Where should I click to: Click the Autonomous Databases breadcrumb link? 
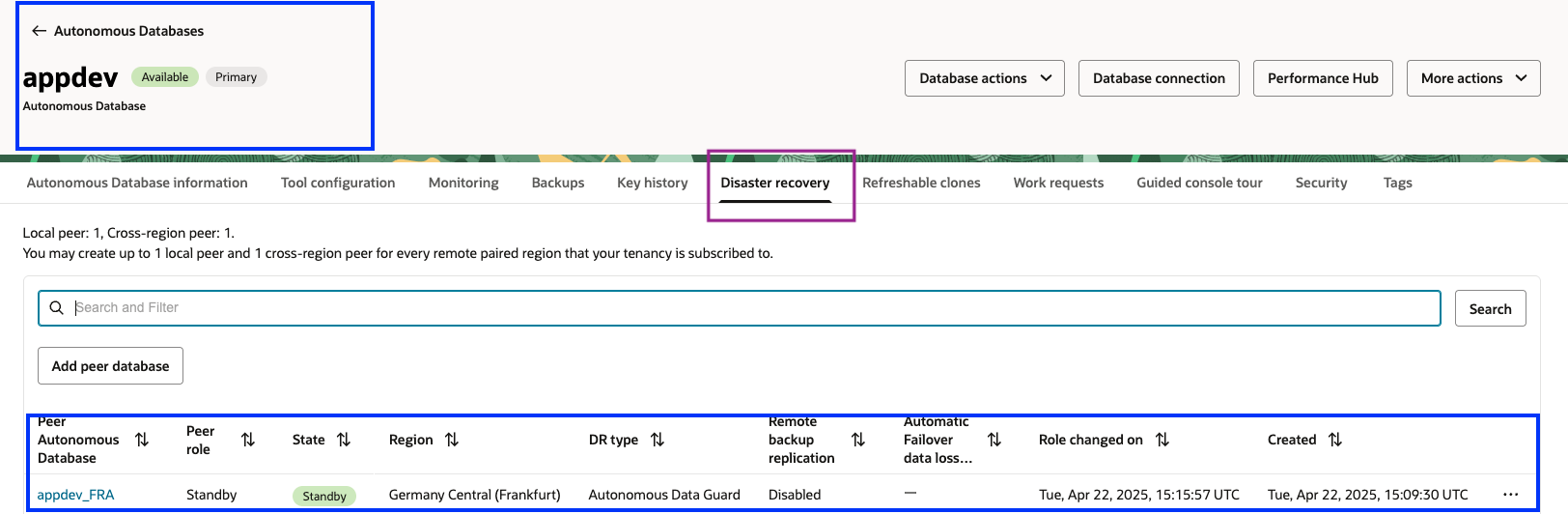(x=128, y=31)
